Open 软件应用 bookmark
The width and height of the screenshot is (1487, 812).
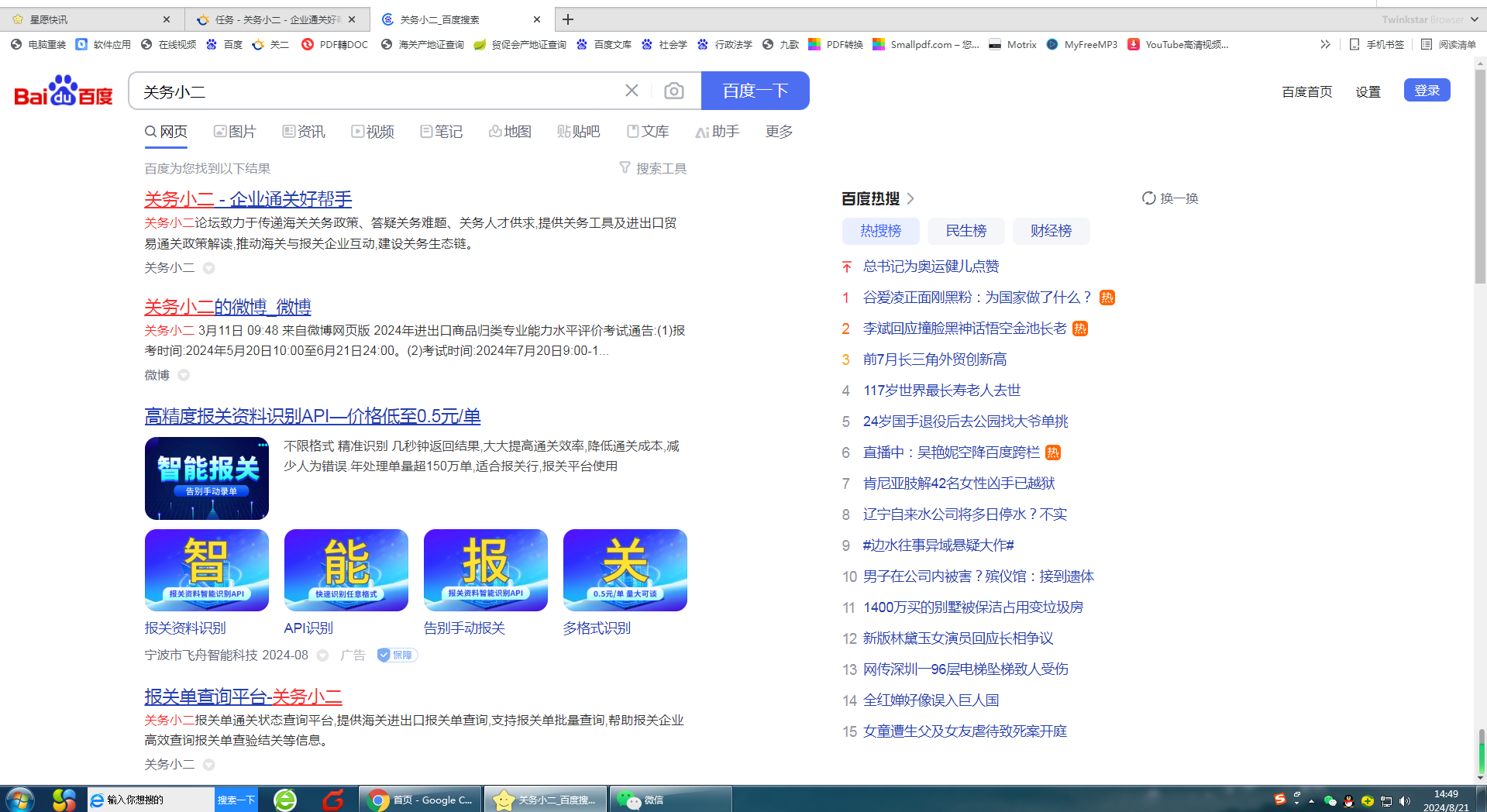point(104,44)
